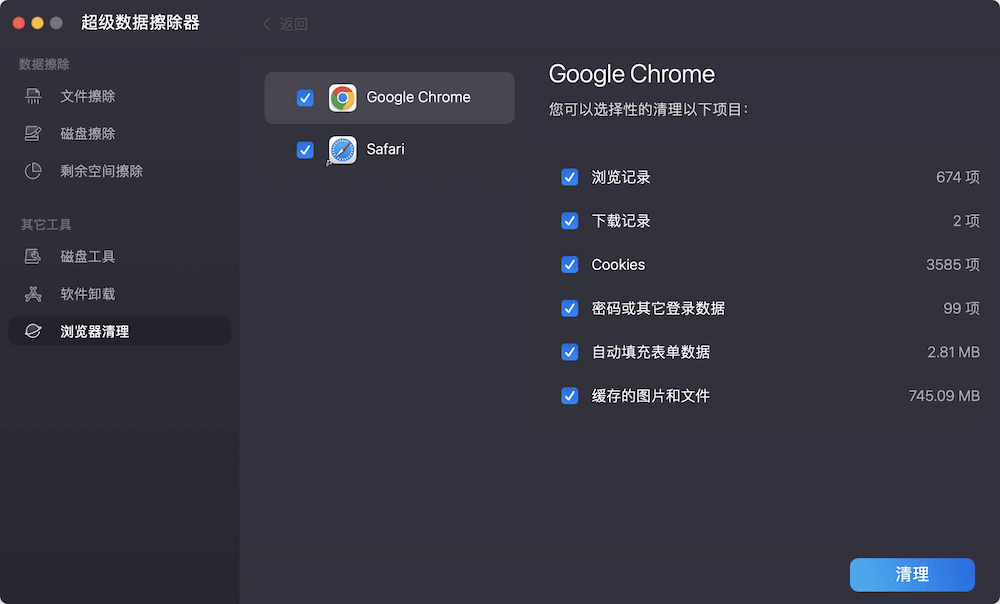
Task: Uncheck the Safari checkbox
Action: [x=305, y=150]
